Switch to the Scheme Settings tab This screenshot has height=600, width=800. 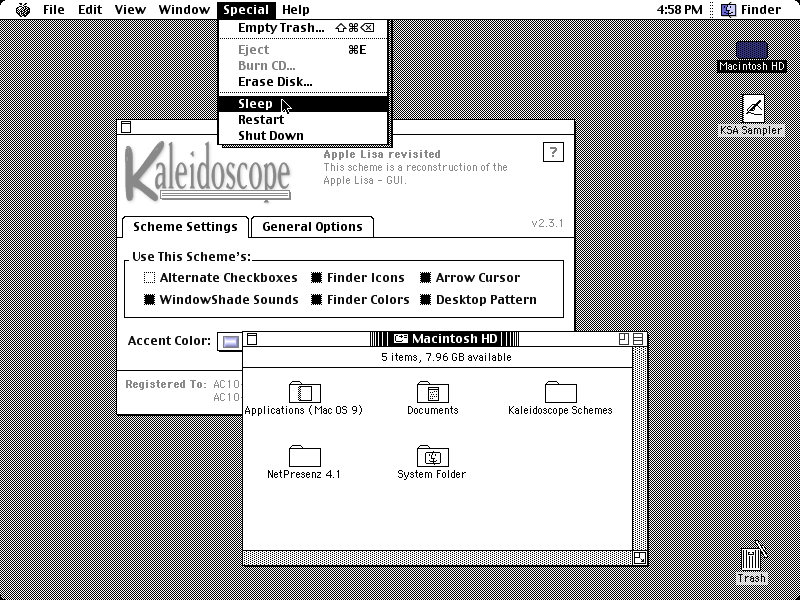(185, 227)
